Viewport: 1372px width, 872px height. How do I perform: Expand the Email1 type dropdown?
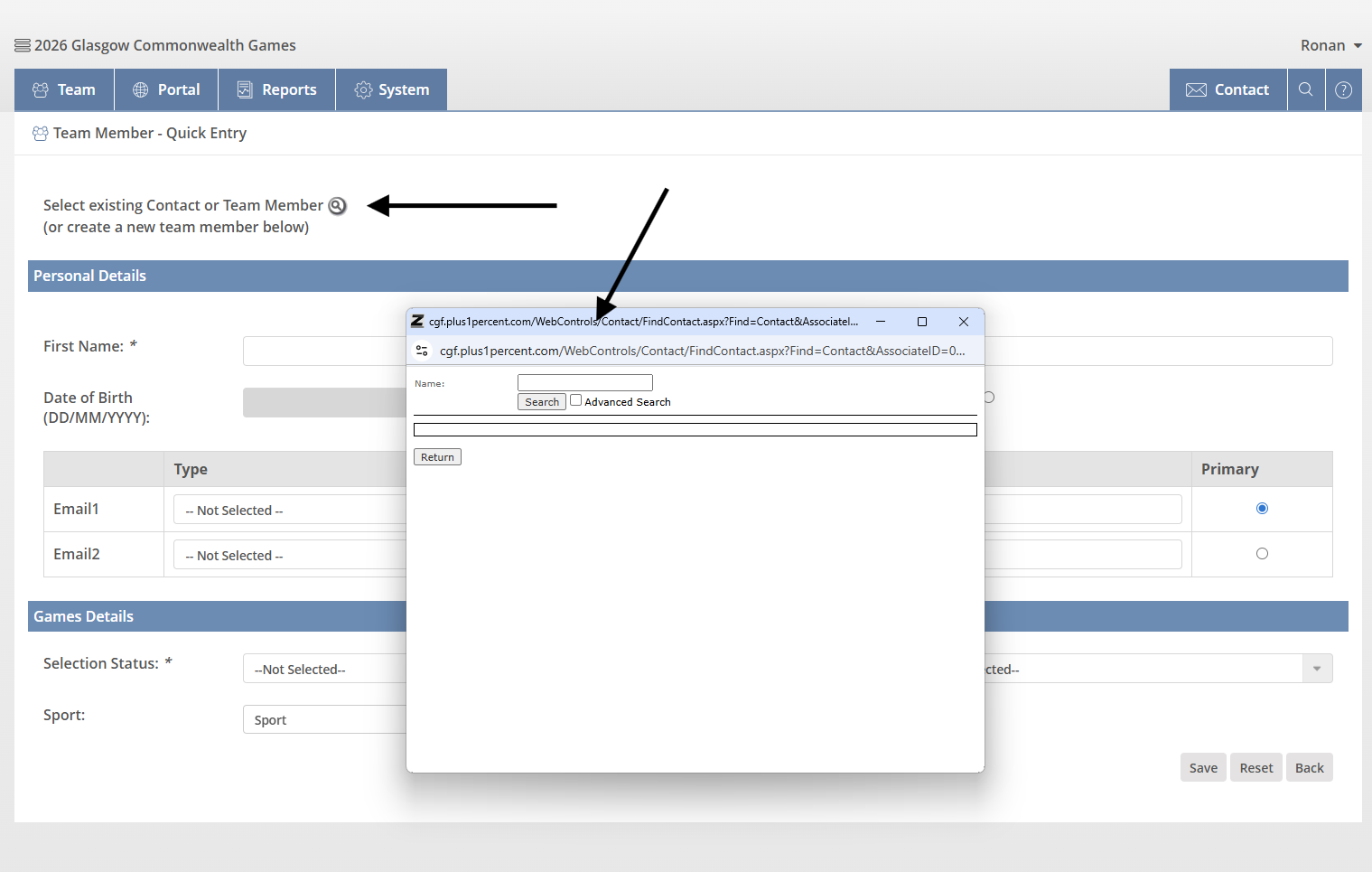(x=289, y=511)
